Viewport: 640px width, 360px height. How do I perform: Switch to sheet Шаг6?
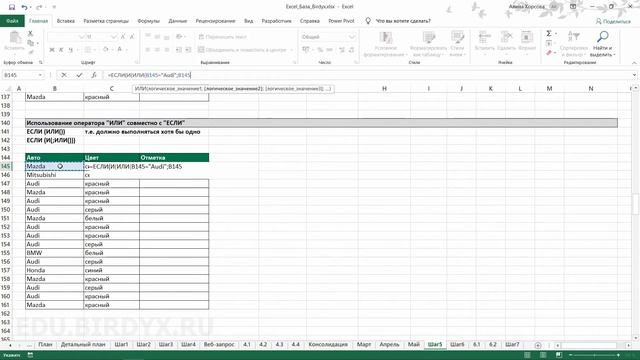(457, 344)
